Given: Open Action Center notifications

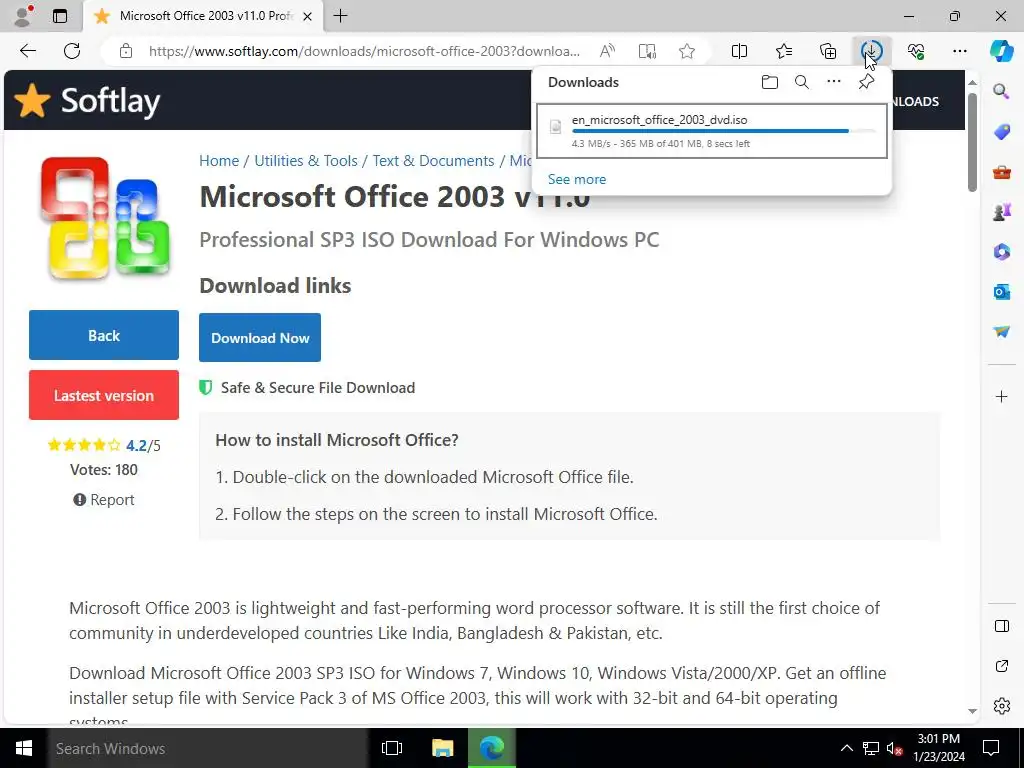Looking at the screenshot, I should click(x=991, y=748).
